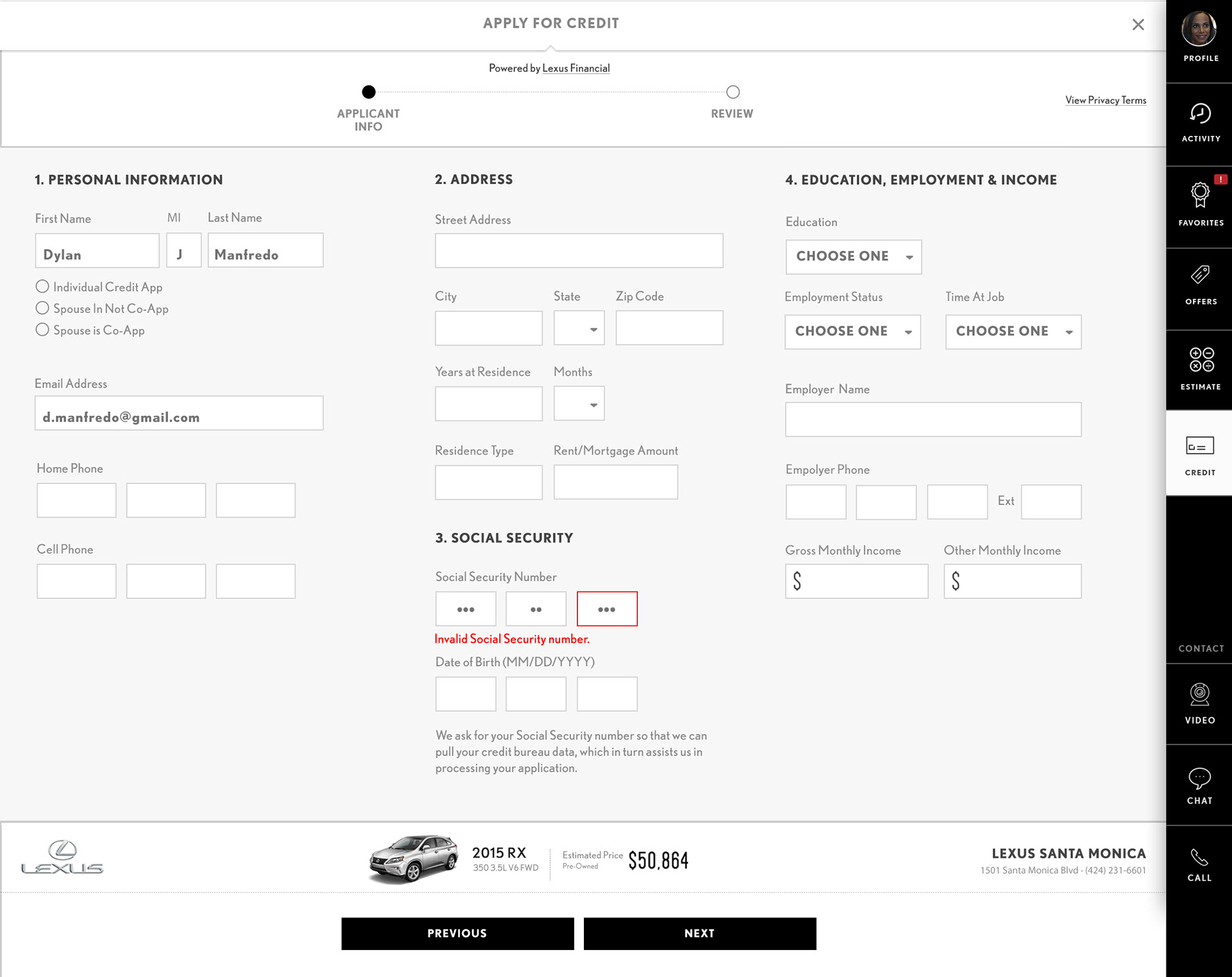Expand the Education dropdown
Image resolution: width=1232 pixels, height=977 pixels.
tap(853, 257)
